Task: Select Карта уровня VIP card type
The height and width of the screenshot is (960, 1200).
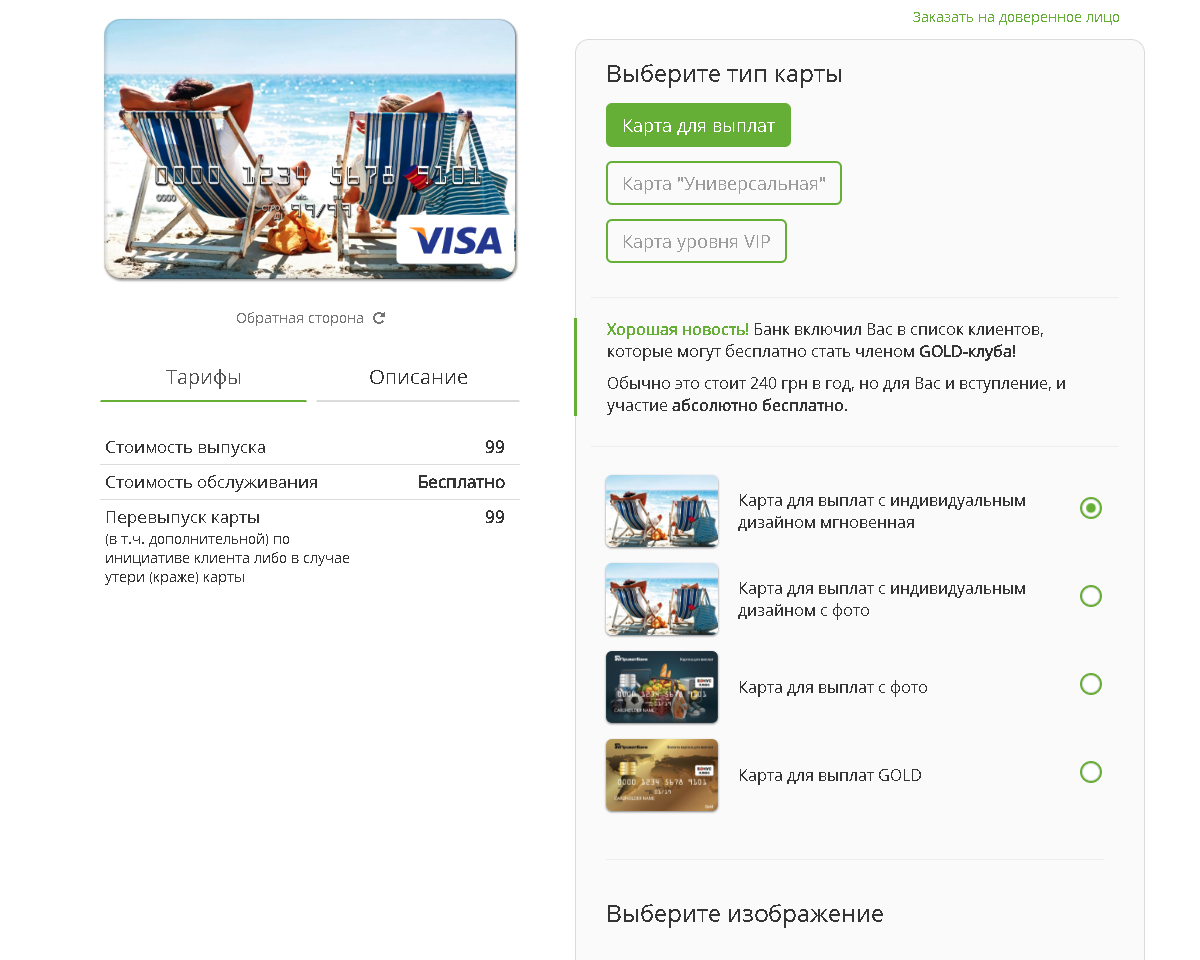Action: 696,241
